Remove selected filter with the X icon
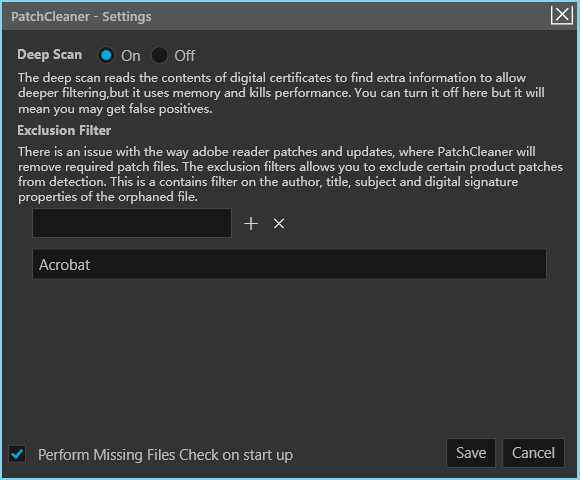The height and width of the screenshot is (480, 580). (279, 223)
